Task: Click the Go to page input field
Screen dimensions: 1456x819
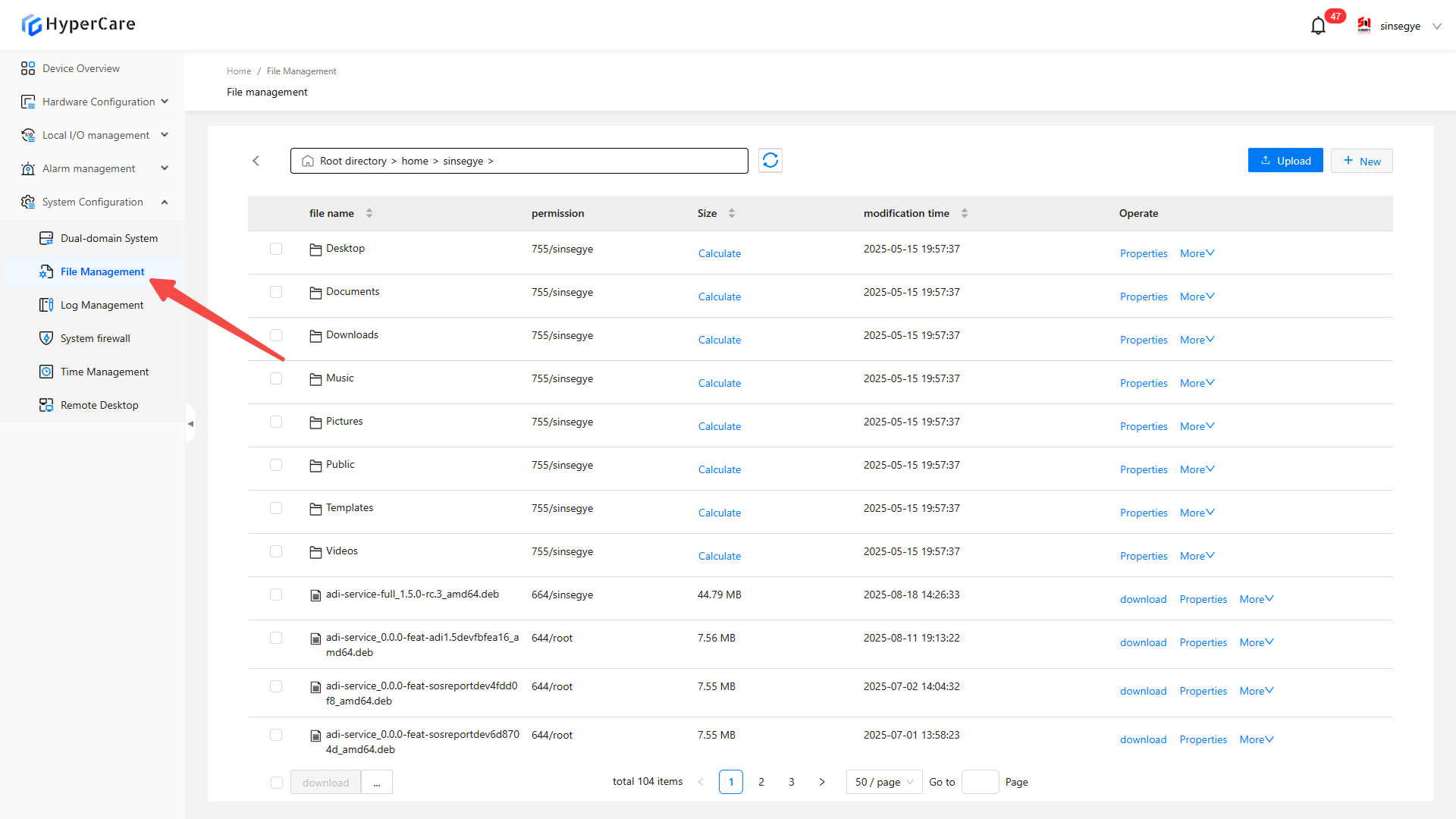Action: point(980,782)
